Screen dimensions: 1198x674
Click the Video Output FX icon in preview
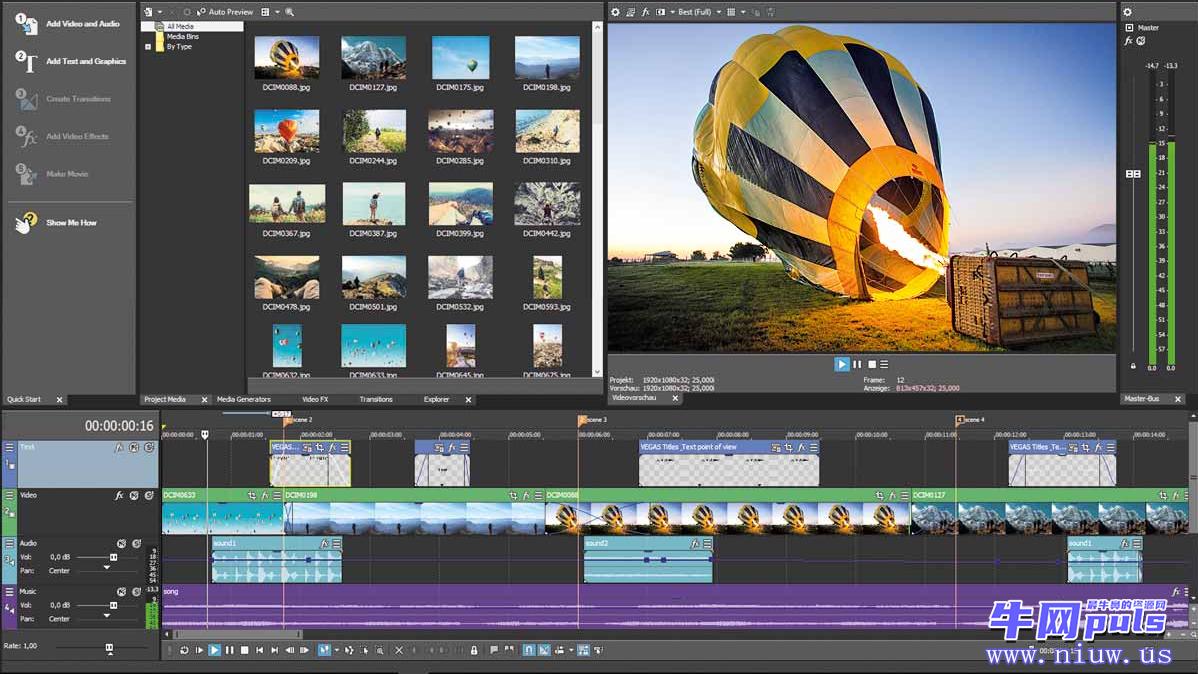646,12
